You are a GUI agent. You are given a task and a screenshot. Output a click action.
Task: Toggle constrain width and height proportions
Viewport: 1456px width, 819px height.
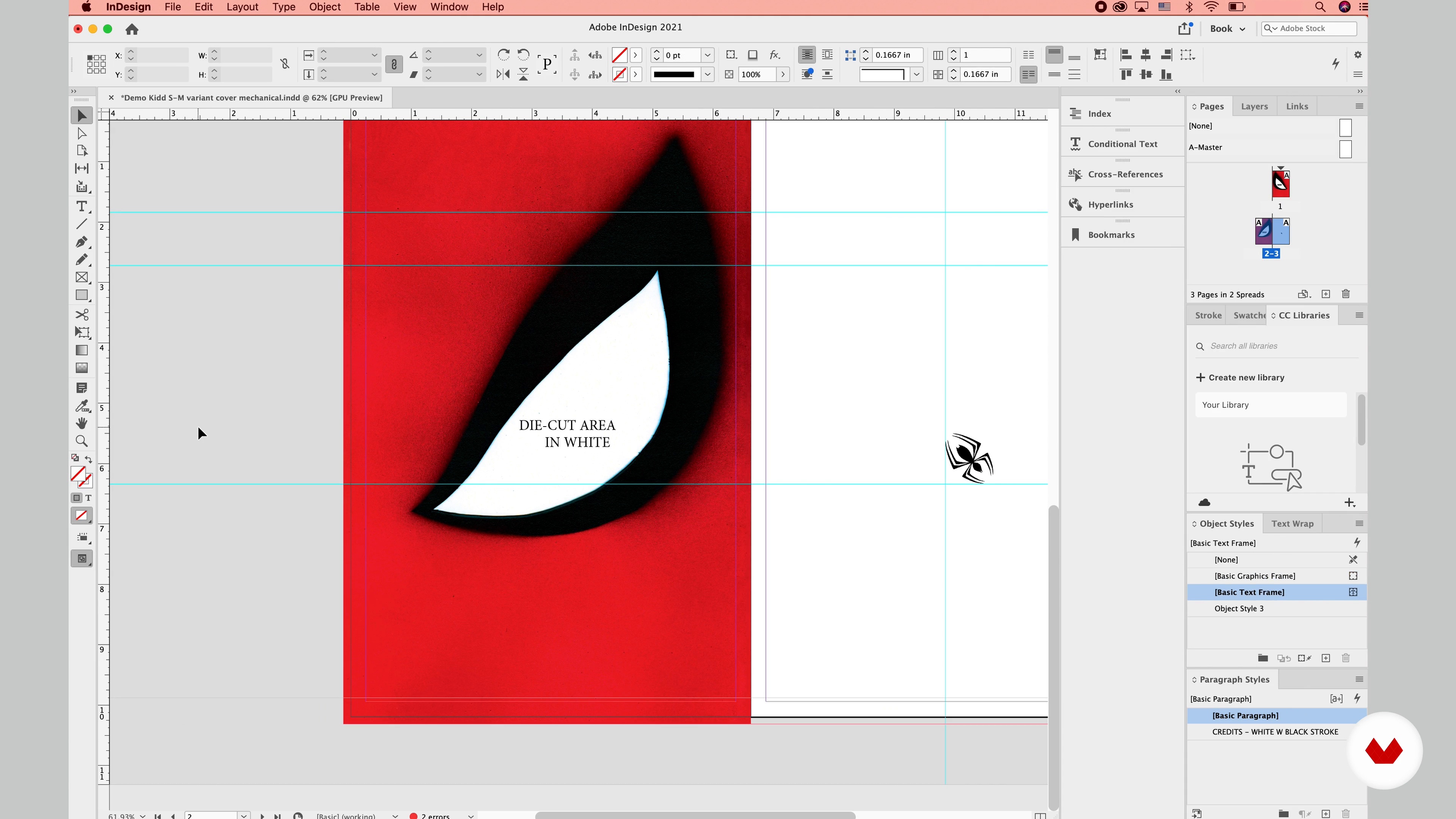(285, 64)
